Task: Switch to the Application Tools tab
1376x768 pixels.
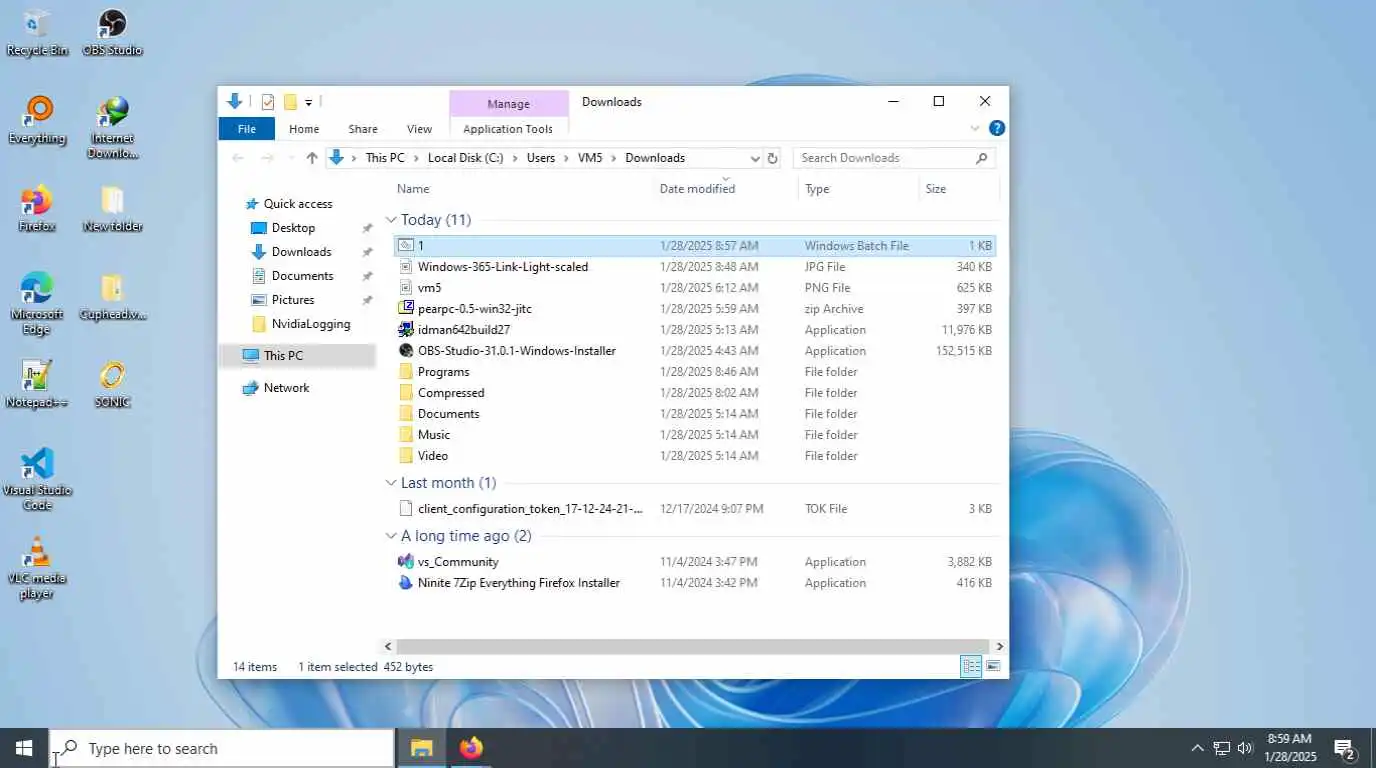Action: tap(508, 129)
